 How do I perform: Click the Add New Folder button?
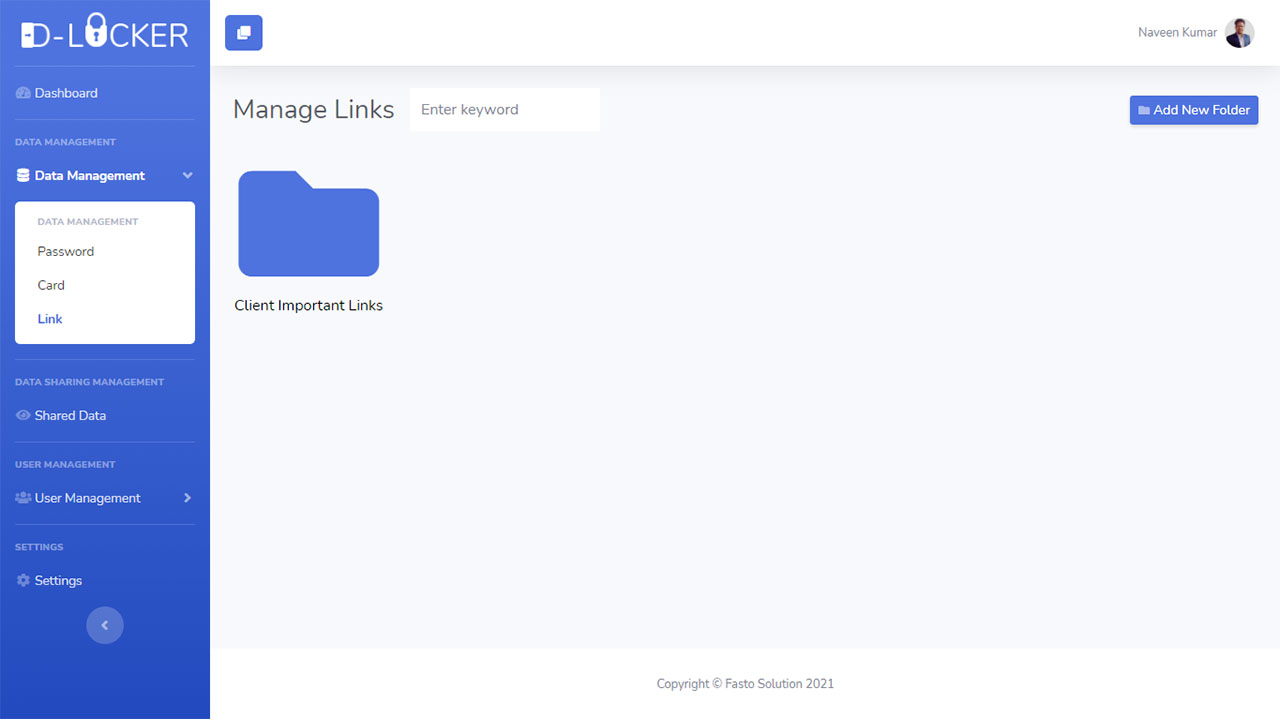1193,110
